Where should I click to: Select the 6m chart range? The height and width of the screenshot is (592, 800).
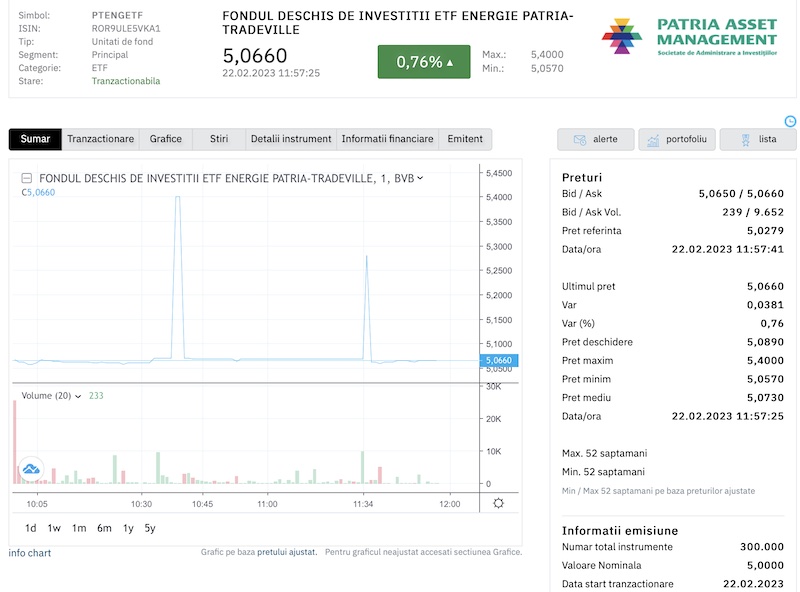pos(104,528)
